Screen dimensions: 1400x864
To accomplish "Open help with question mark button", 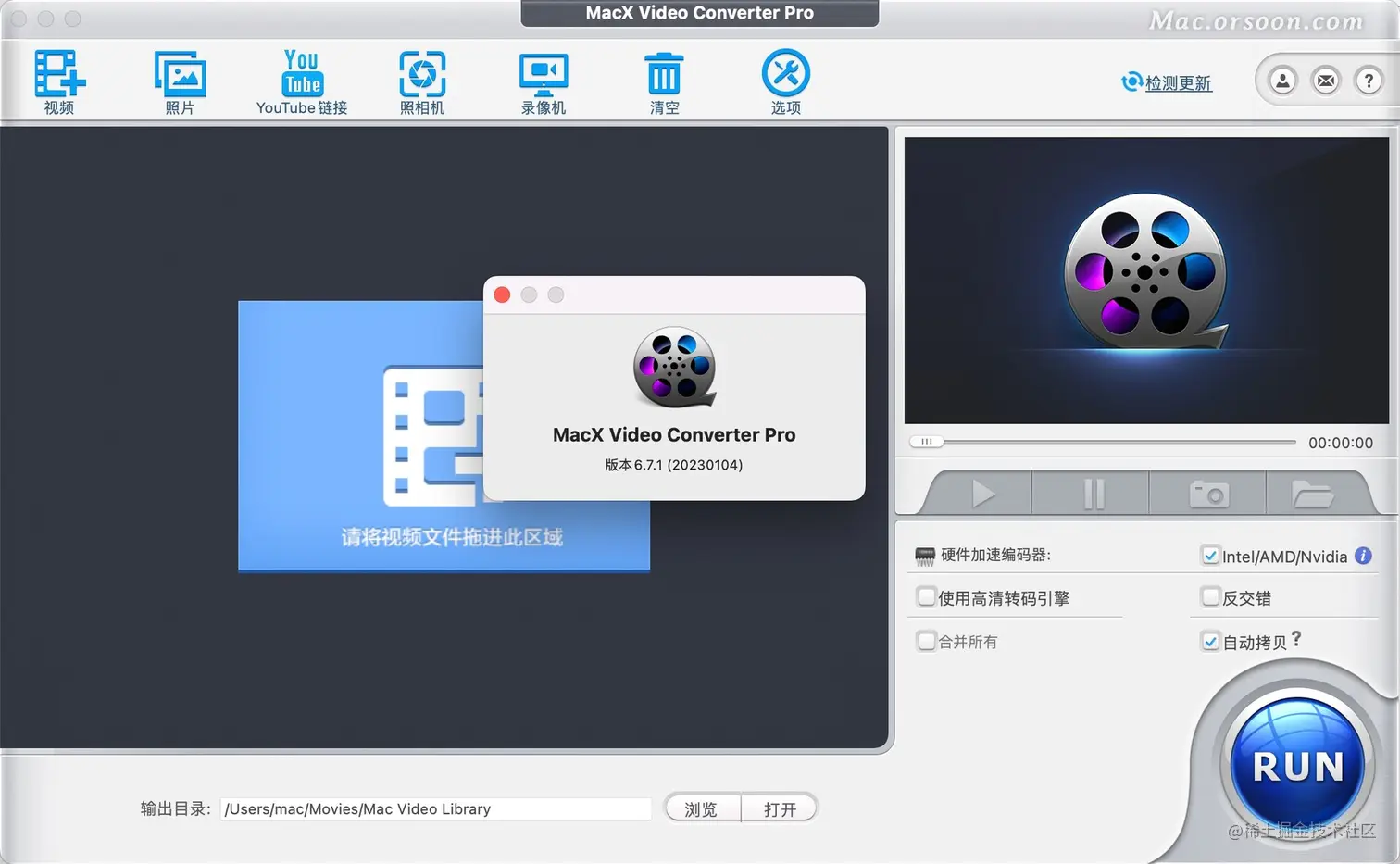I will tap(1369, 81).
